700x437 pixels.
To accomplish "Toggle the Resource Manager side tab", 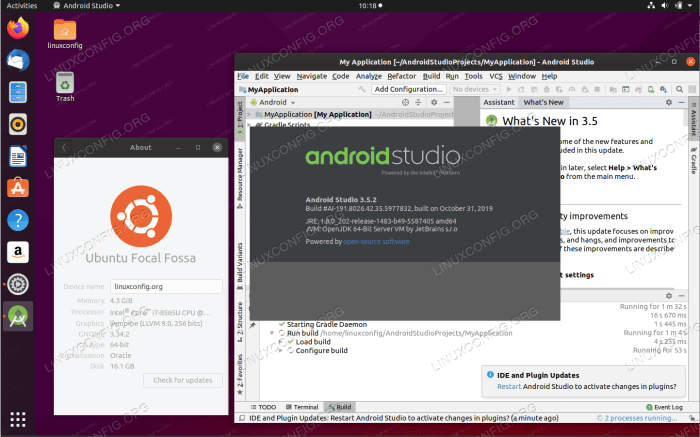I will pyautogui.click(x=240, y=178).
